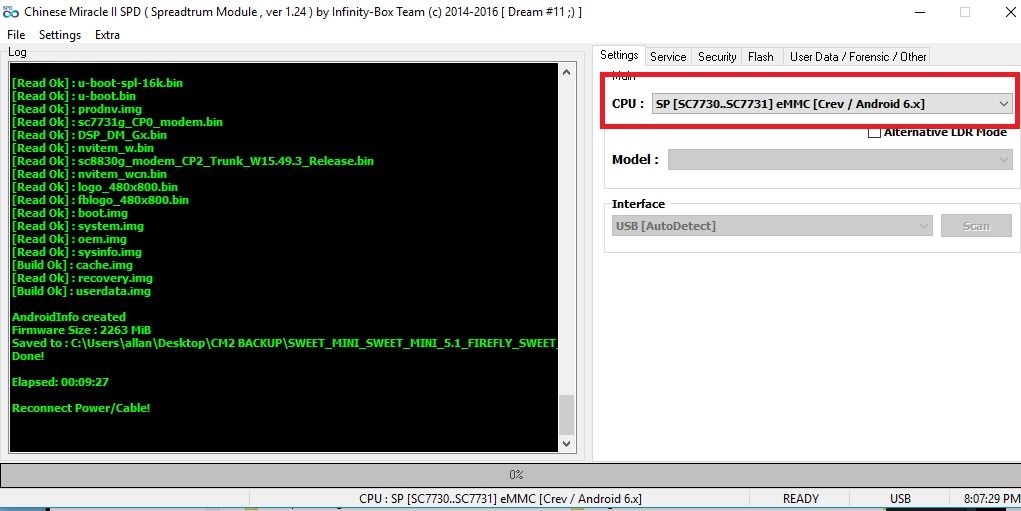
Task: Open the Settings menu in menu bar
Action: tap(60, 35)
